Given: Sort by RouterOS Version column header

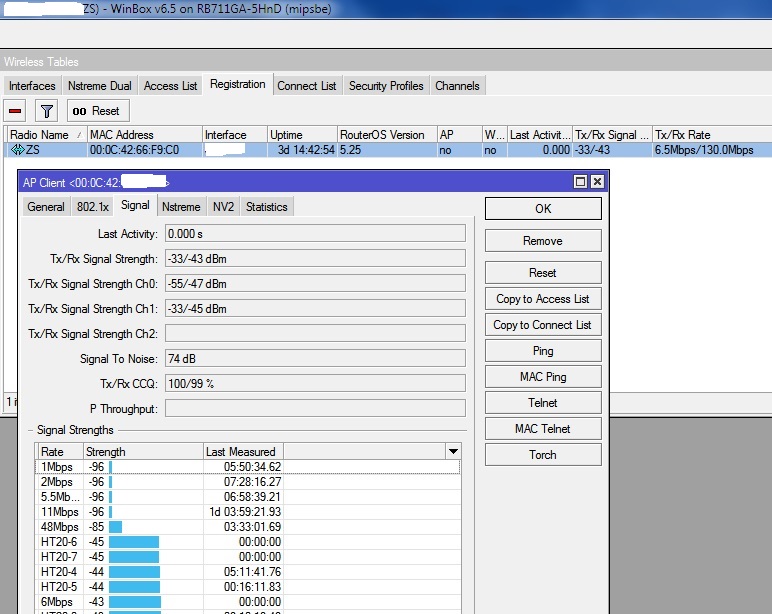Looking at the screenshot, I should point(387,134).
